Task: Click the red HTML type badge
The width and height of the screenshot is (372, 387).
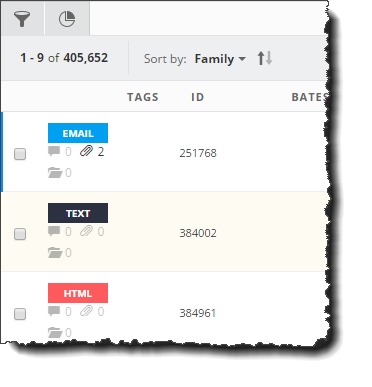Action: [x=78, y=293]
